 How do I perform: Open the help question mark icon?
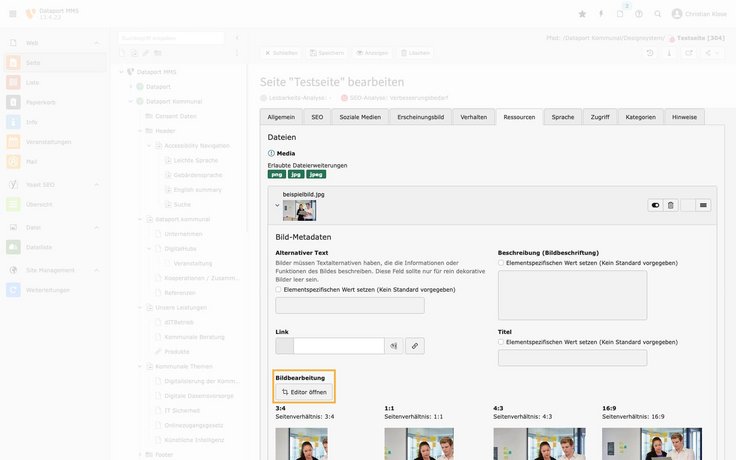point(639,14)
